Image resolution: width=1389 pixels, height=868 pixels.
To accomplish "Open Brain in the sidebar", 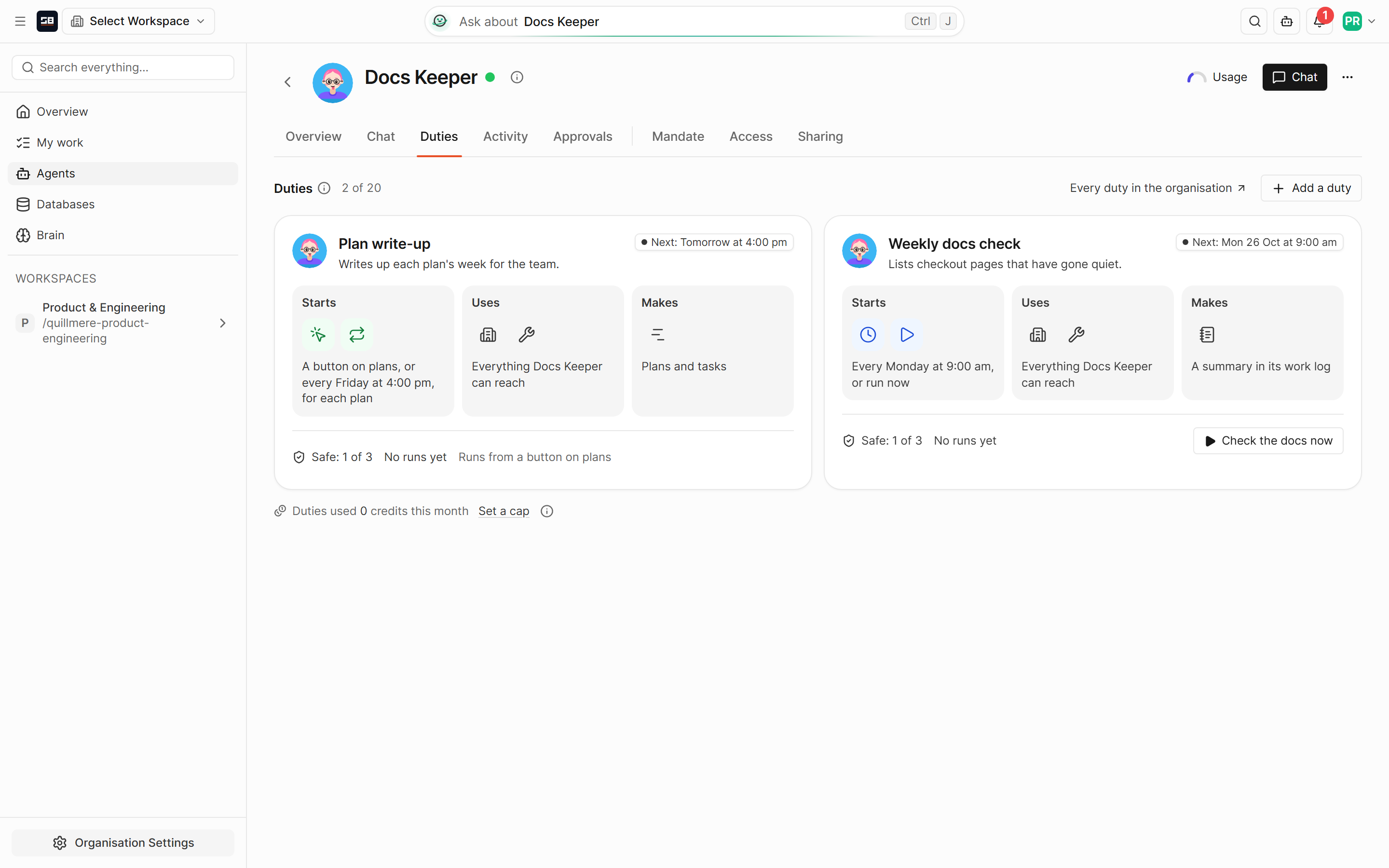I will [x=123, y=235].
